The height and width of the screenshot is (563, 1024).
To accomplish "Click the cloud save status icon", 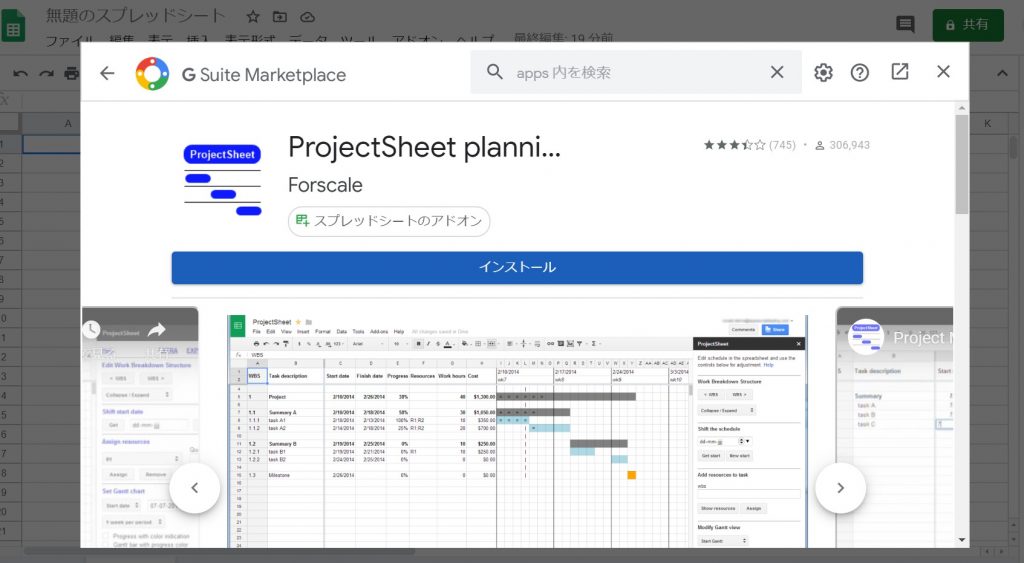I will [308, 16].
